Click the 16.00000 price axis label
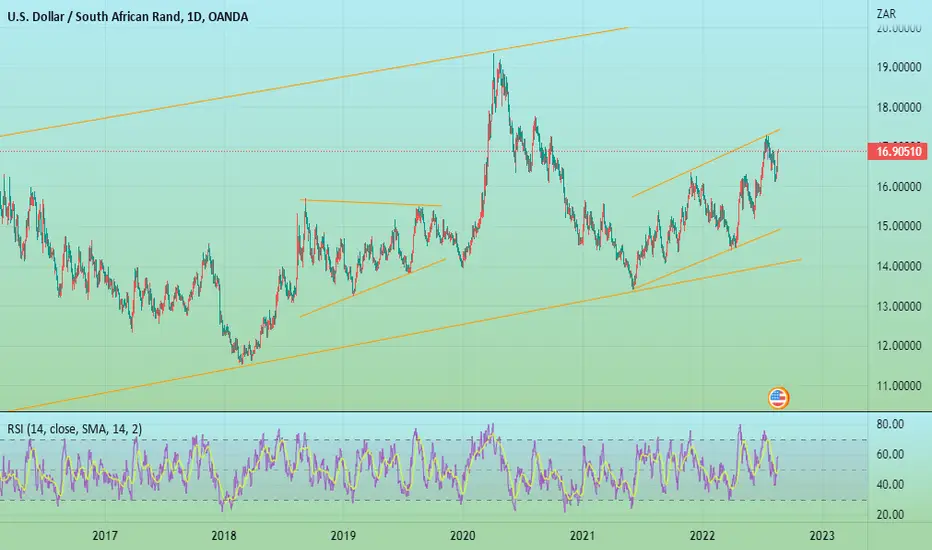The image size is (932, 550). 899,187
